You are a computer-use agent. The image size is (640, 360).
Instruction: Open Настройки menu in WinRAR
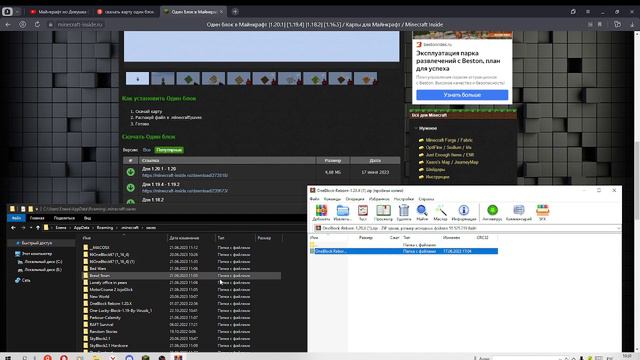(404, 199)
